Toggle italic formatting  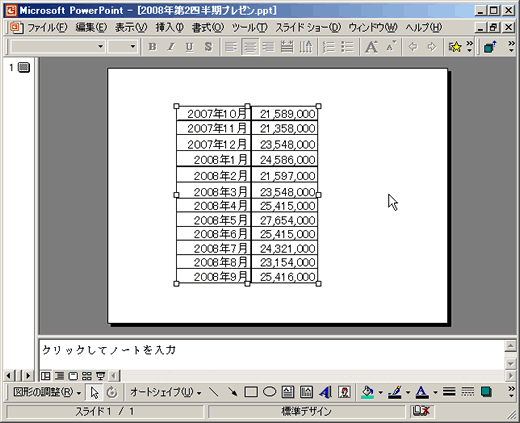click(x=171, y=47)
